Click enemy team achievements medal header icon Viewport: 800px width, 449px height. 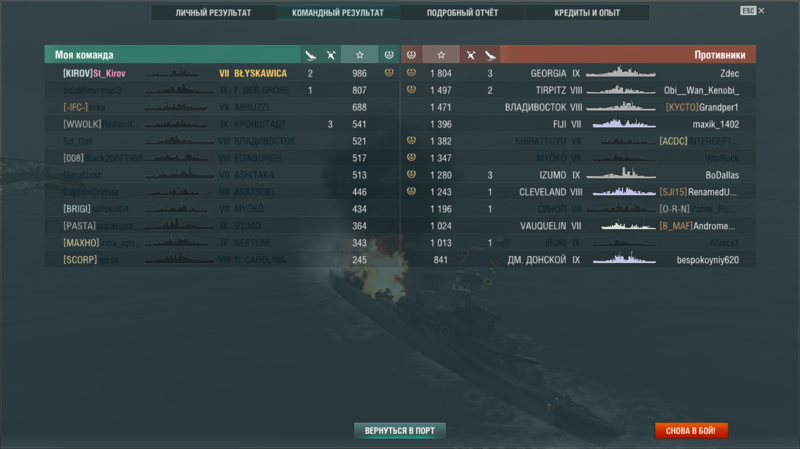(x=411, y=55)
